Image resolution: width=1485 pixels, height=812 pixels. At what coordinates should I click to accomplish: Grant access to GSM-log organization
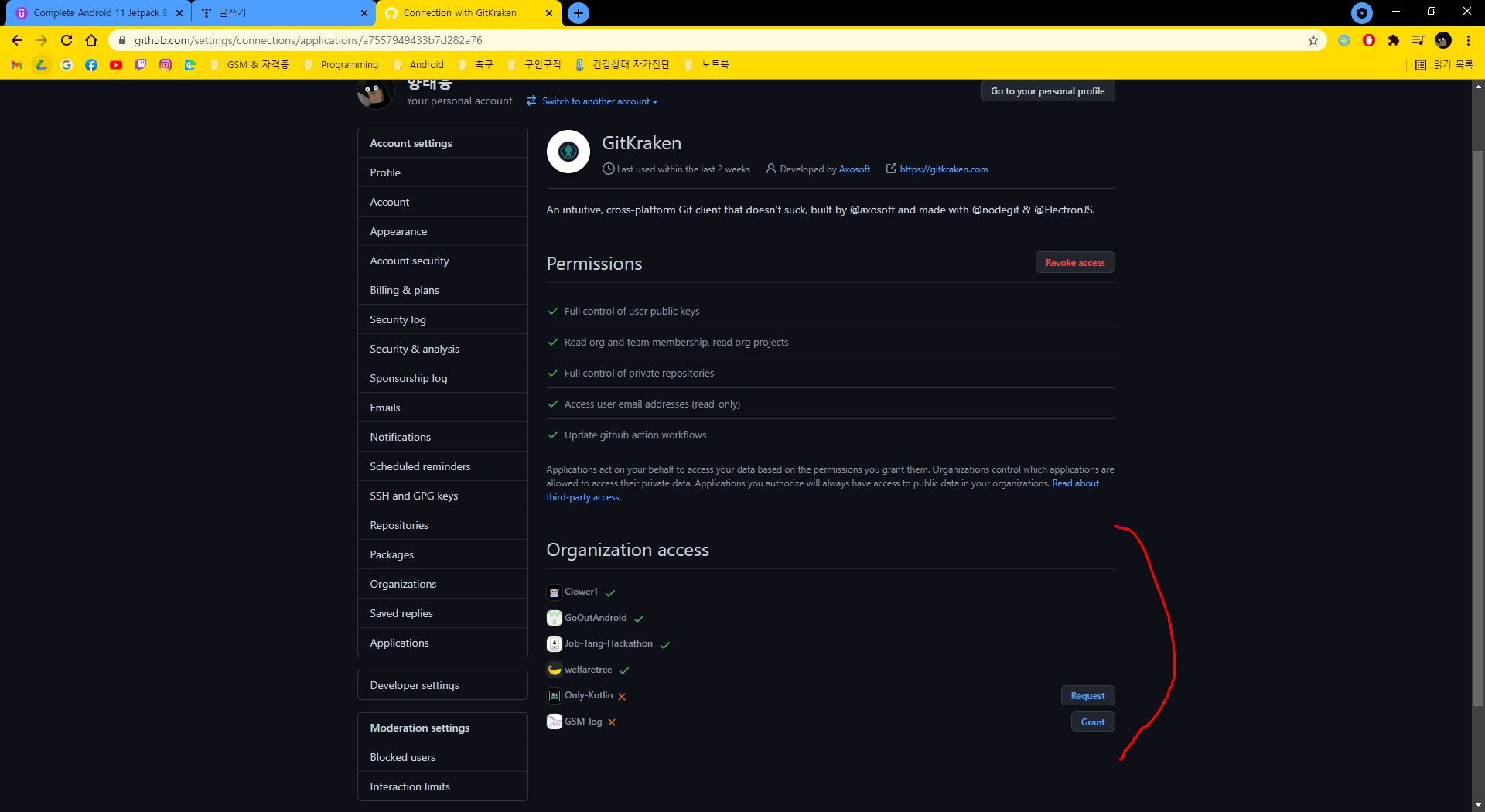coord(1093,722)
